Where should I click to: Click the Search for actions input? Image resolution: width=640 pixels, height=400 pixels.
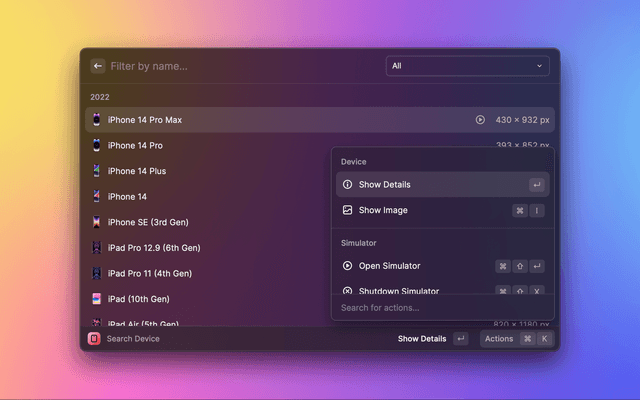pos(442,308)
